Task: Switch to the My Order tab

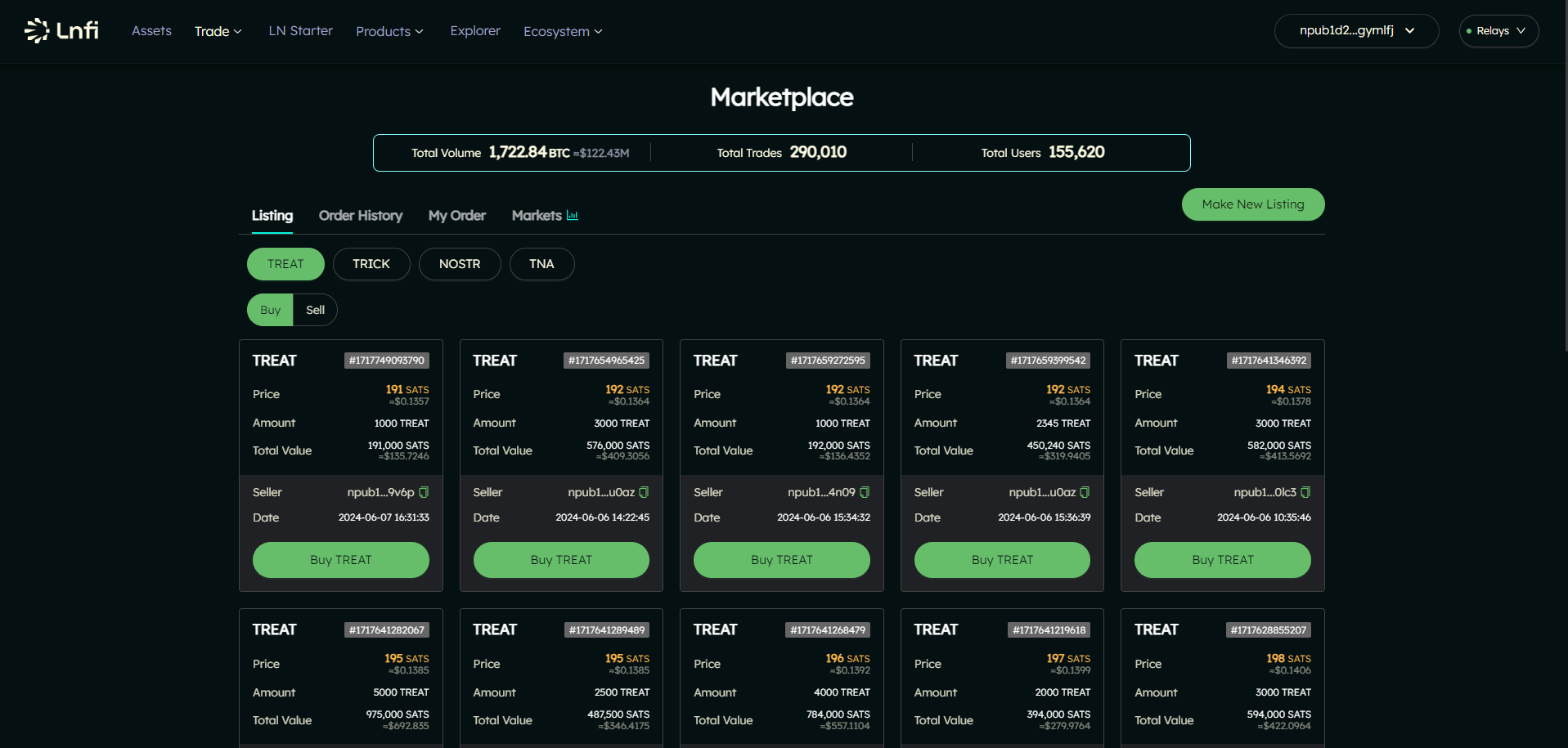Action: [457, 216]
